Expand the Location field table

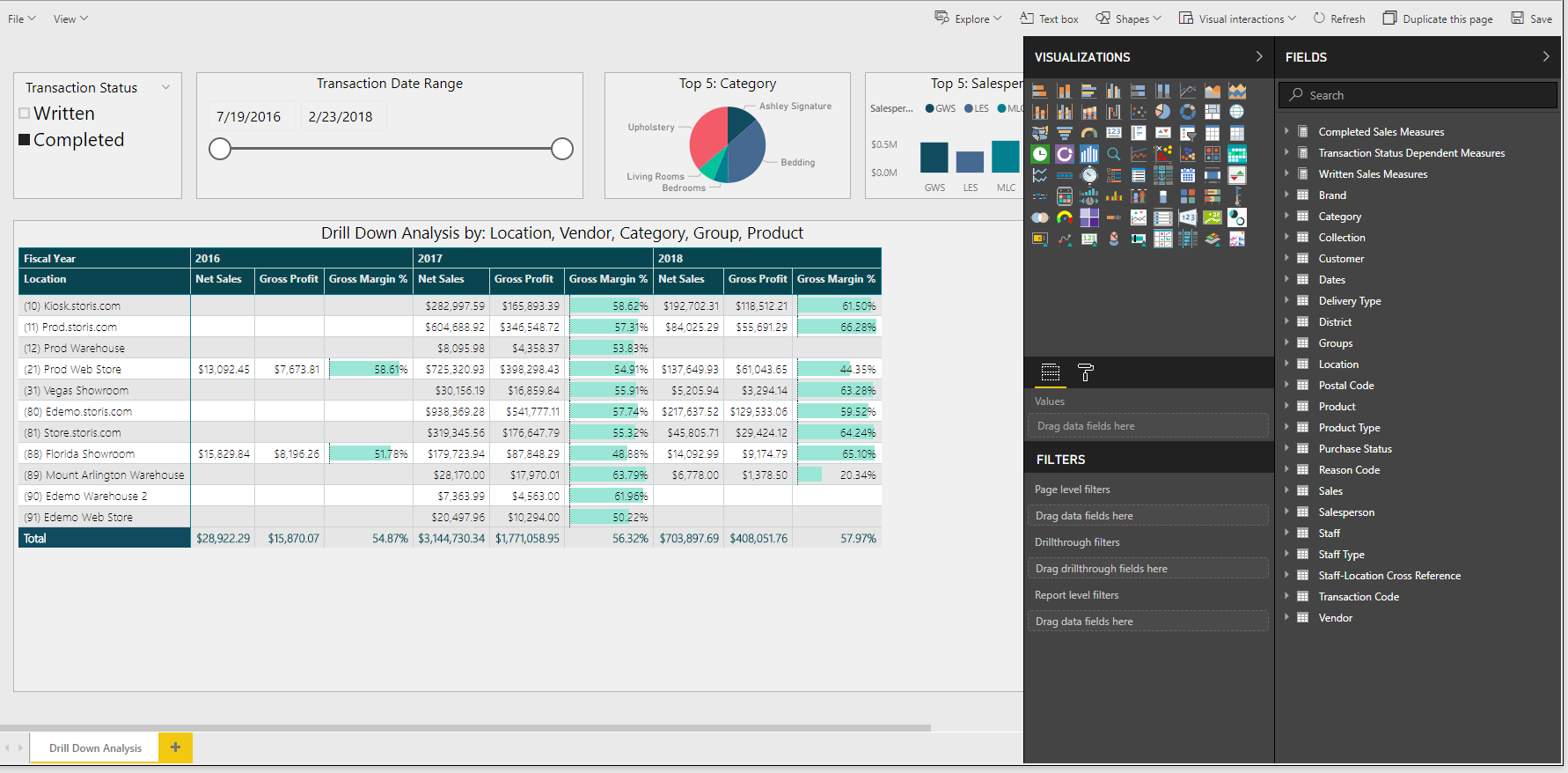point(1286,364)
